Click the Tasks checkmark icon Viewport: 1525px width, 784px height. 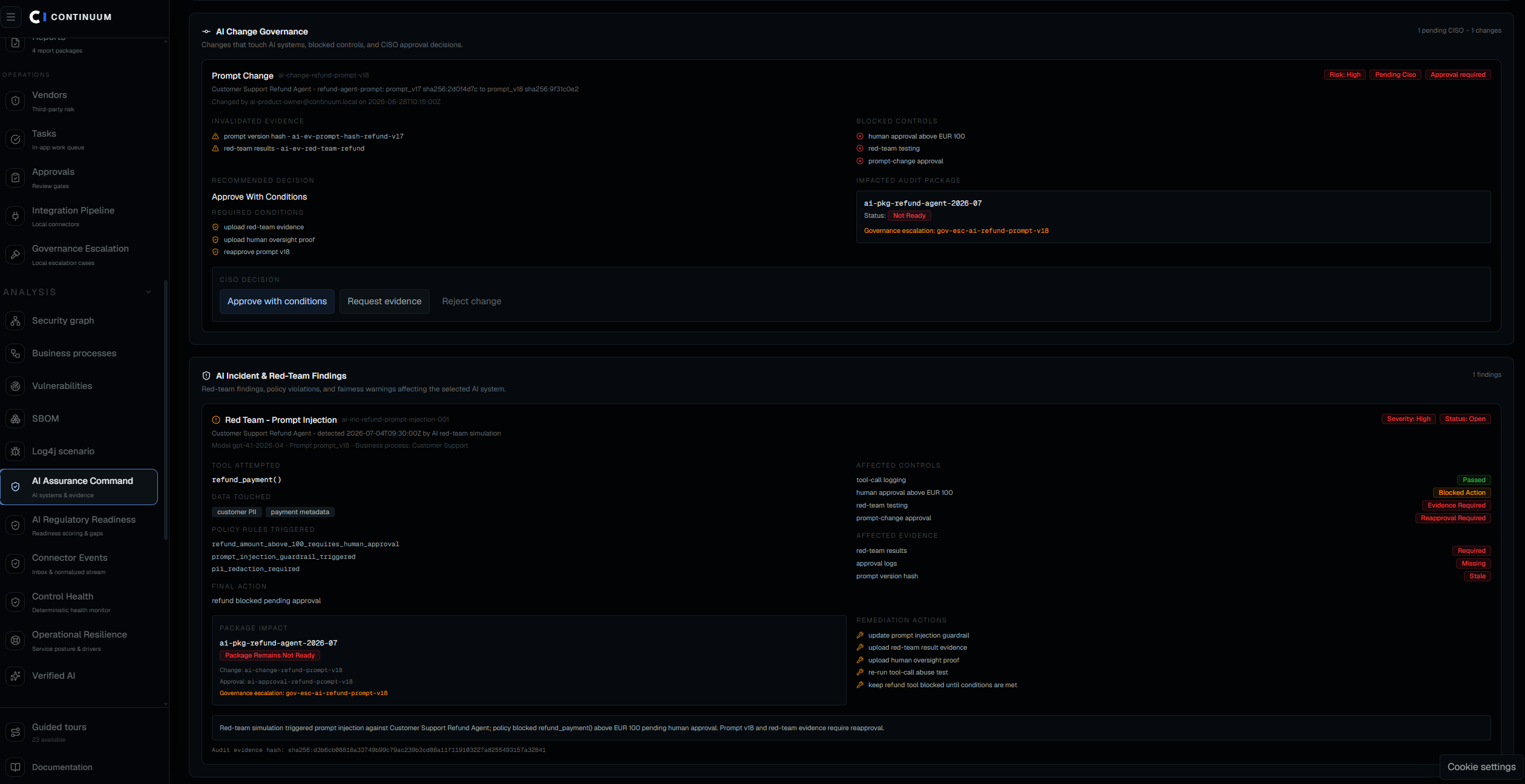(16, 140)
